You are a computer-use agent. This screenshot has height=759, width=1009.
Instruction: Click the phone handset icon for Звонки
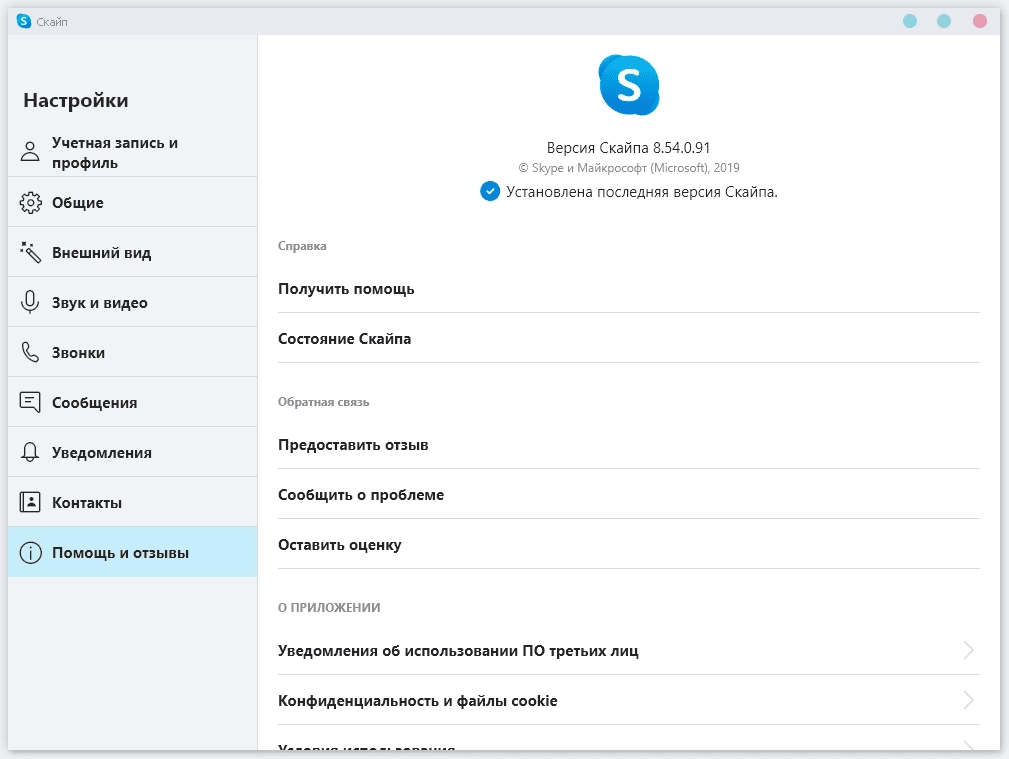[30, 352]
